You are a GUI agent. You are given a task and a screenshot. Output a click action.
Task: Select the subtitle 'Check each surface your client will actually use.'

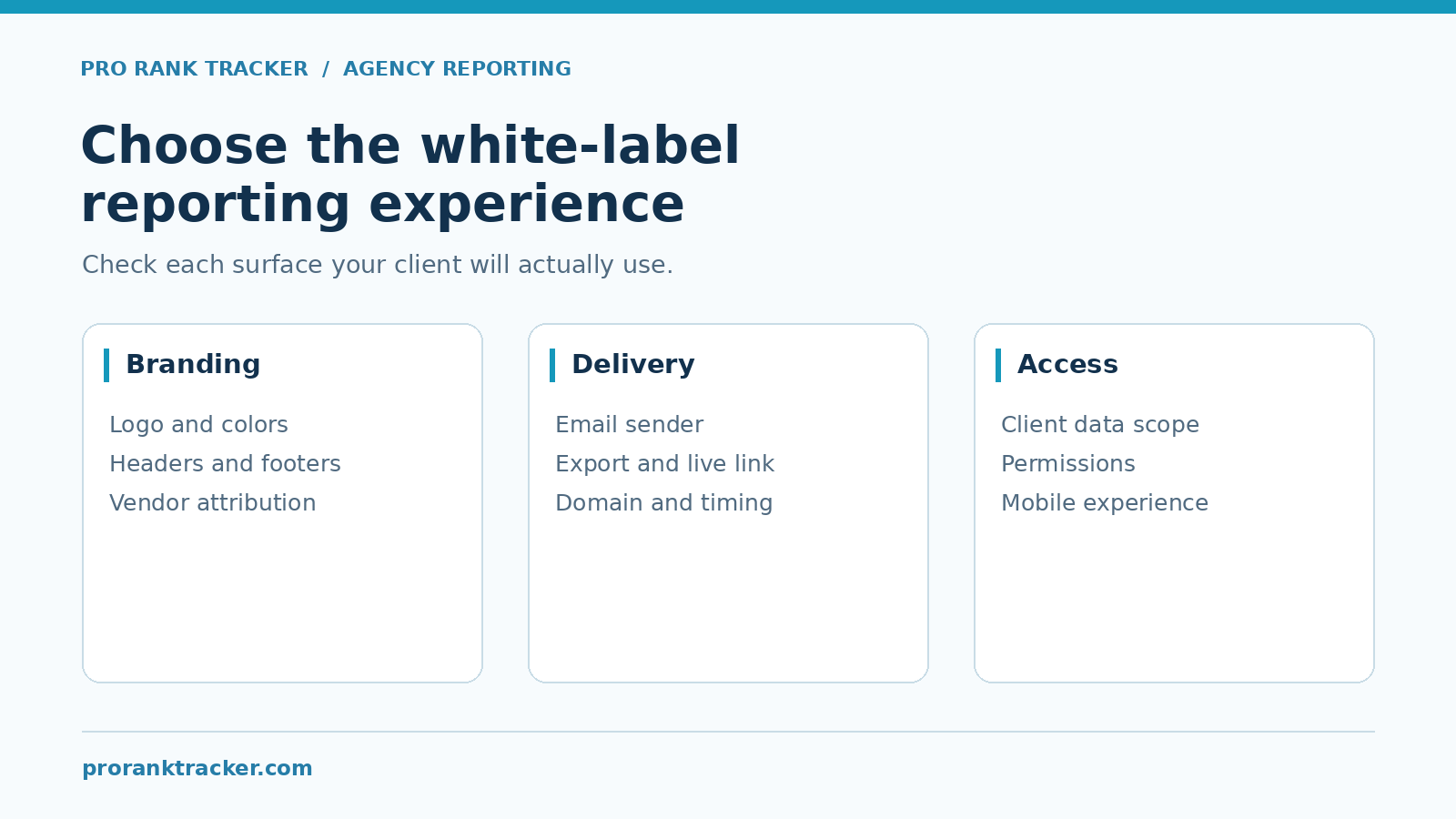[x=378, y=265]
